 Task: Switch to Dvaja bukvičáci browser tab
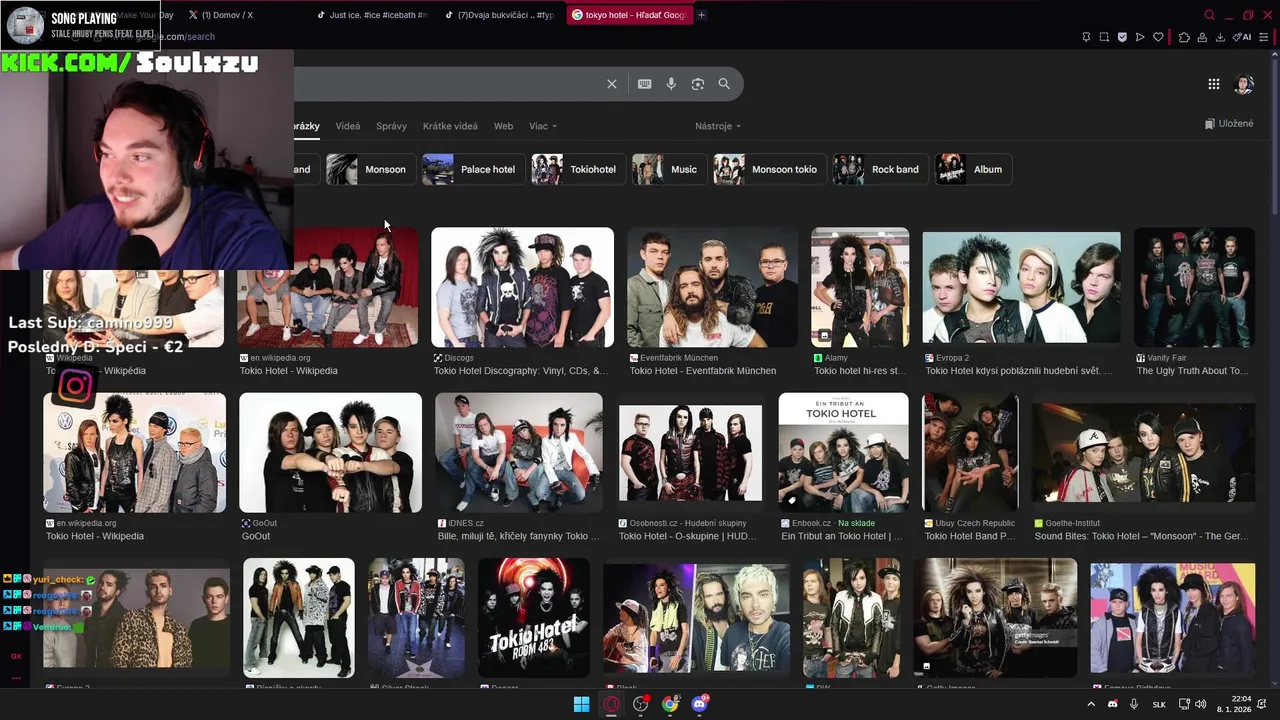[499, 15]
